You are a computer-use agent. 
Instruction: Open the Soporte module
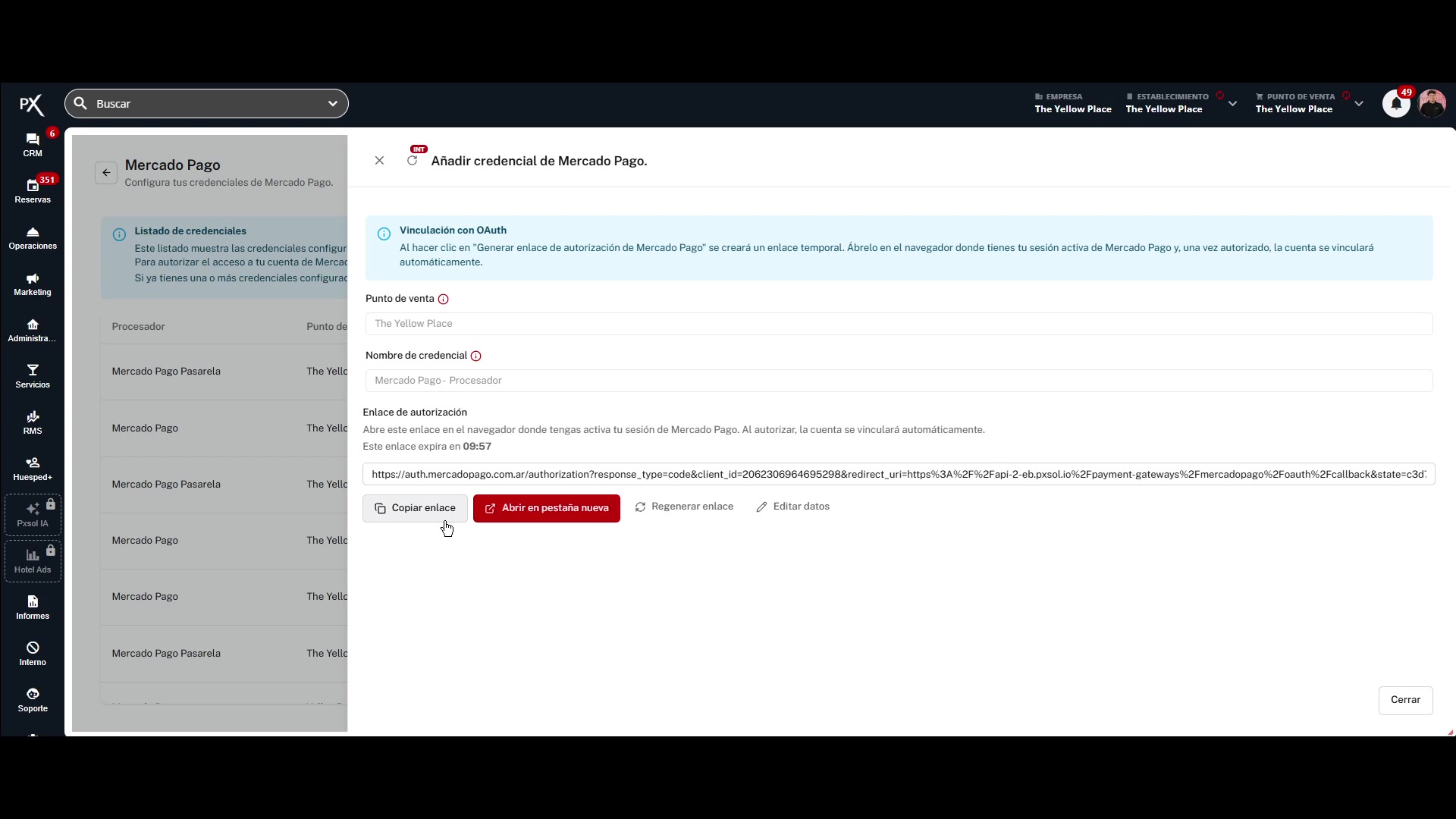point(33,701)
